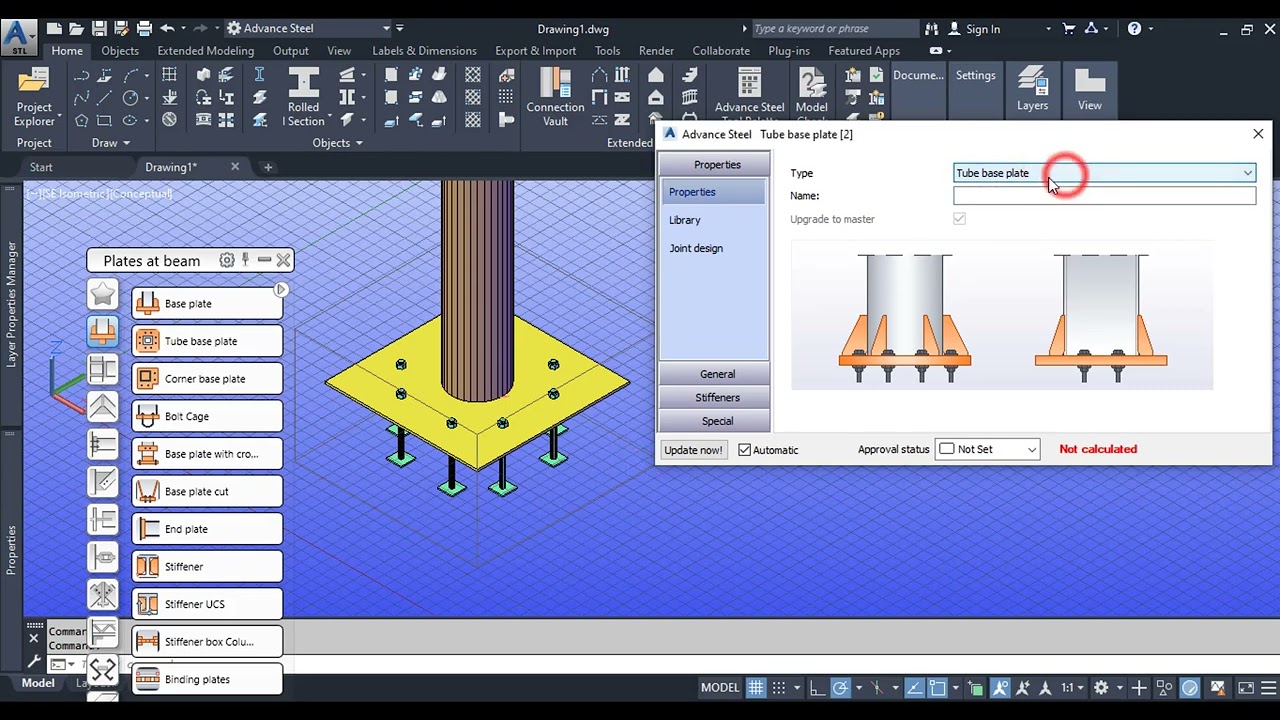
Task: Select Base plate cut connection
Action: click(207, 491)
